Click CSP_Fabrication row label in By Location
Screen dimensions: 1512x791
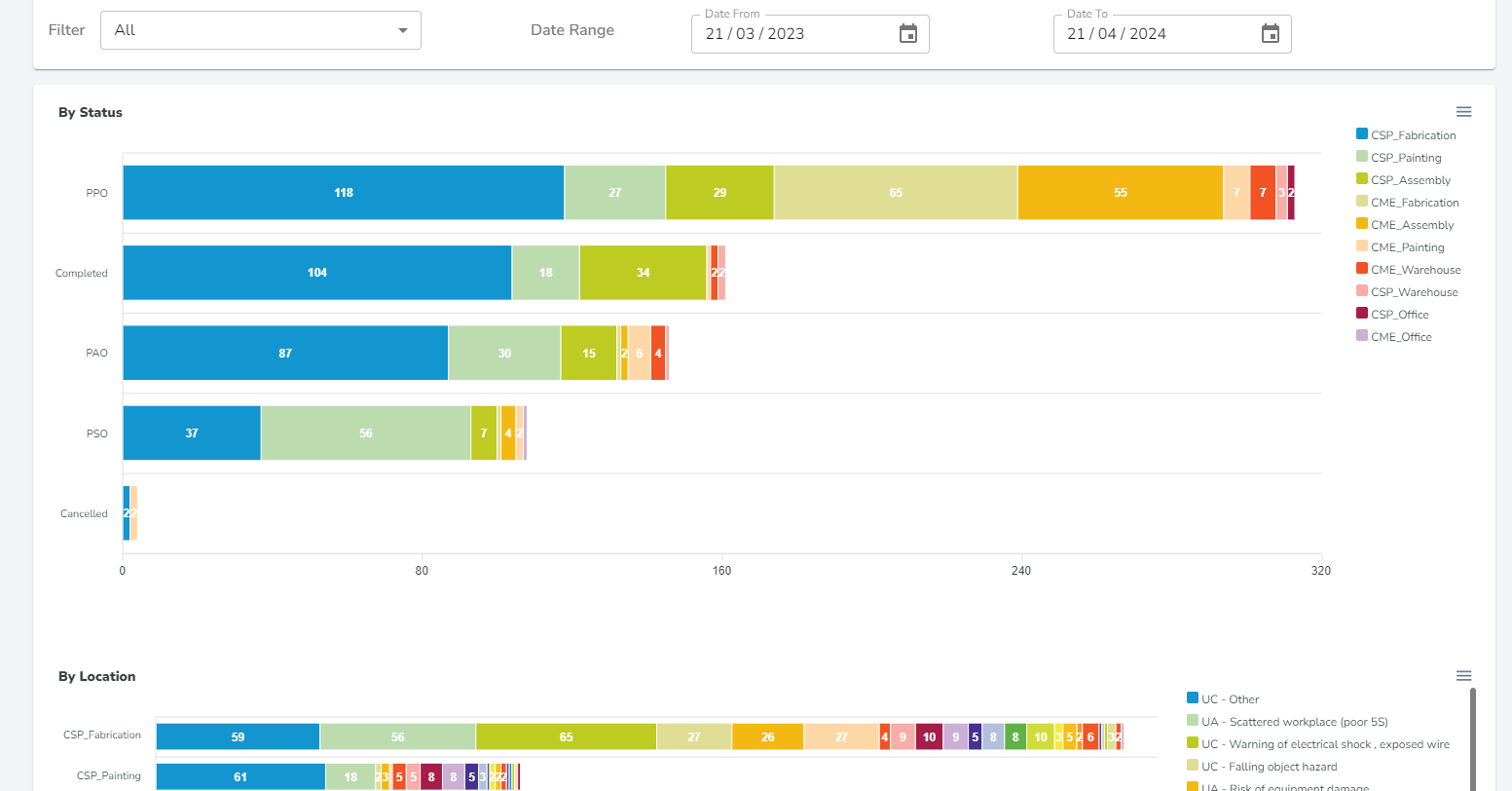(x=102, y=735)
